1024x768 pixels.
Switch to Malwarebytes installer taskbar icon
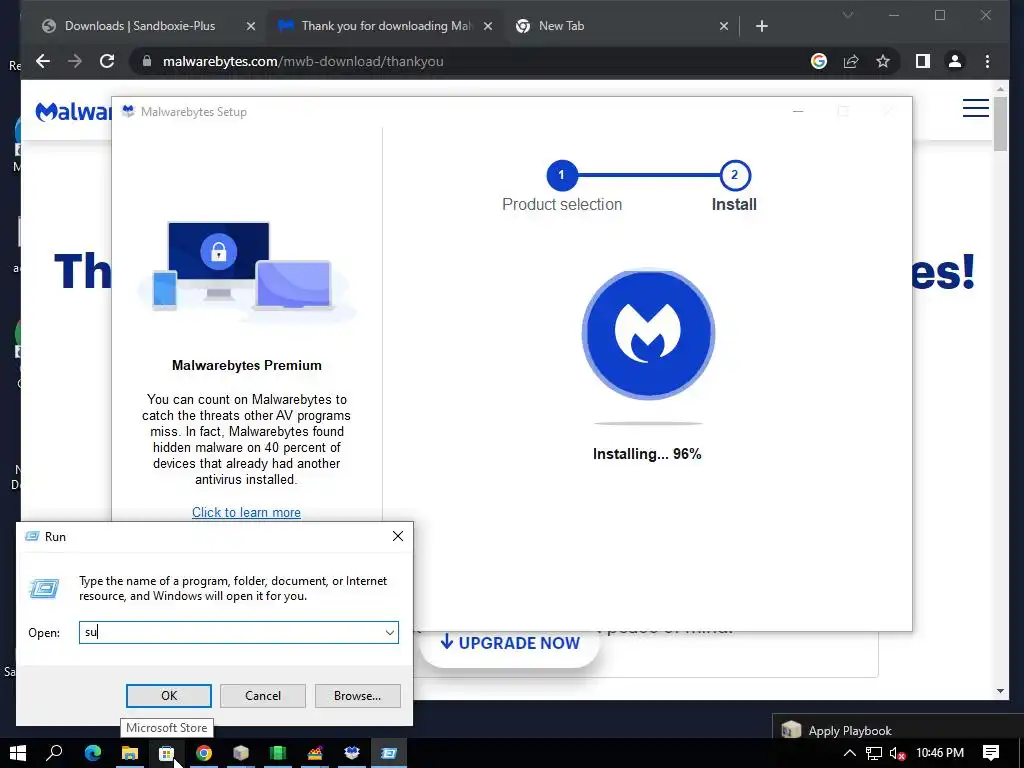point(352,753)
